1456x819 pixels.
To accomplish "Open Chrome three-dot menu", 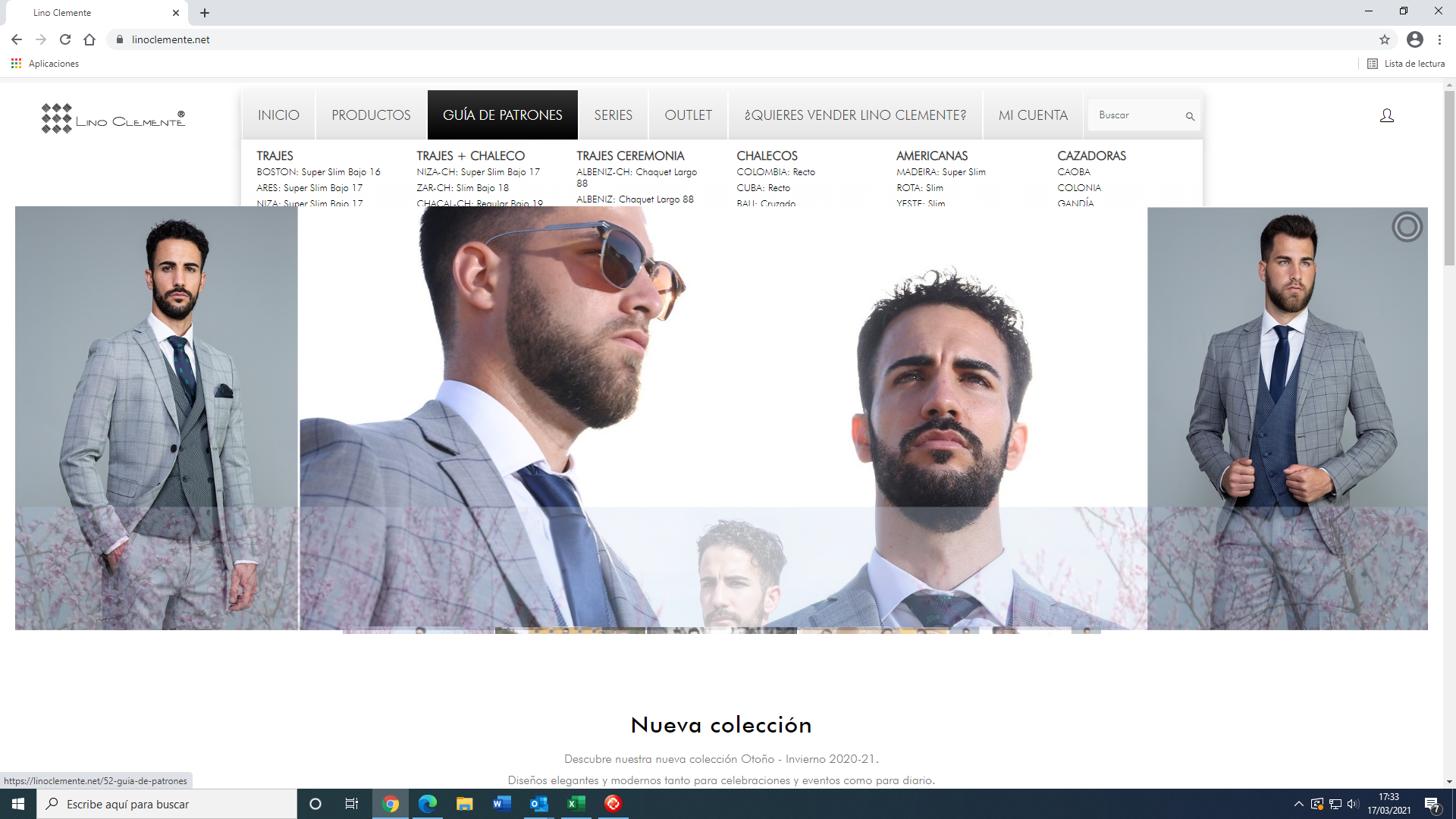I will tap(1439, 39).
